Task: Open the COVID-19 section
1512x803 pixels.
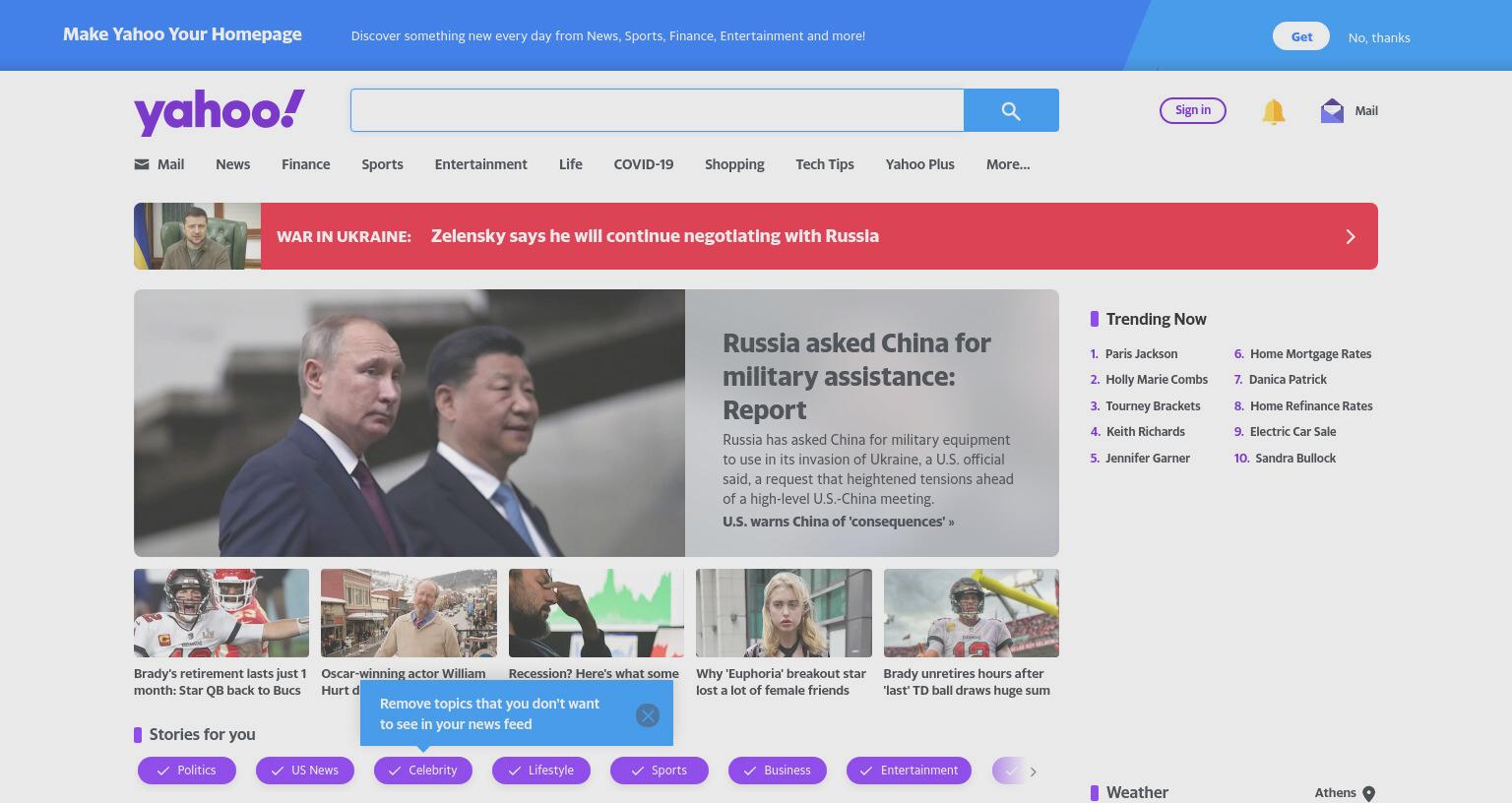Action: coord(643,164)
